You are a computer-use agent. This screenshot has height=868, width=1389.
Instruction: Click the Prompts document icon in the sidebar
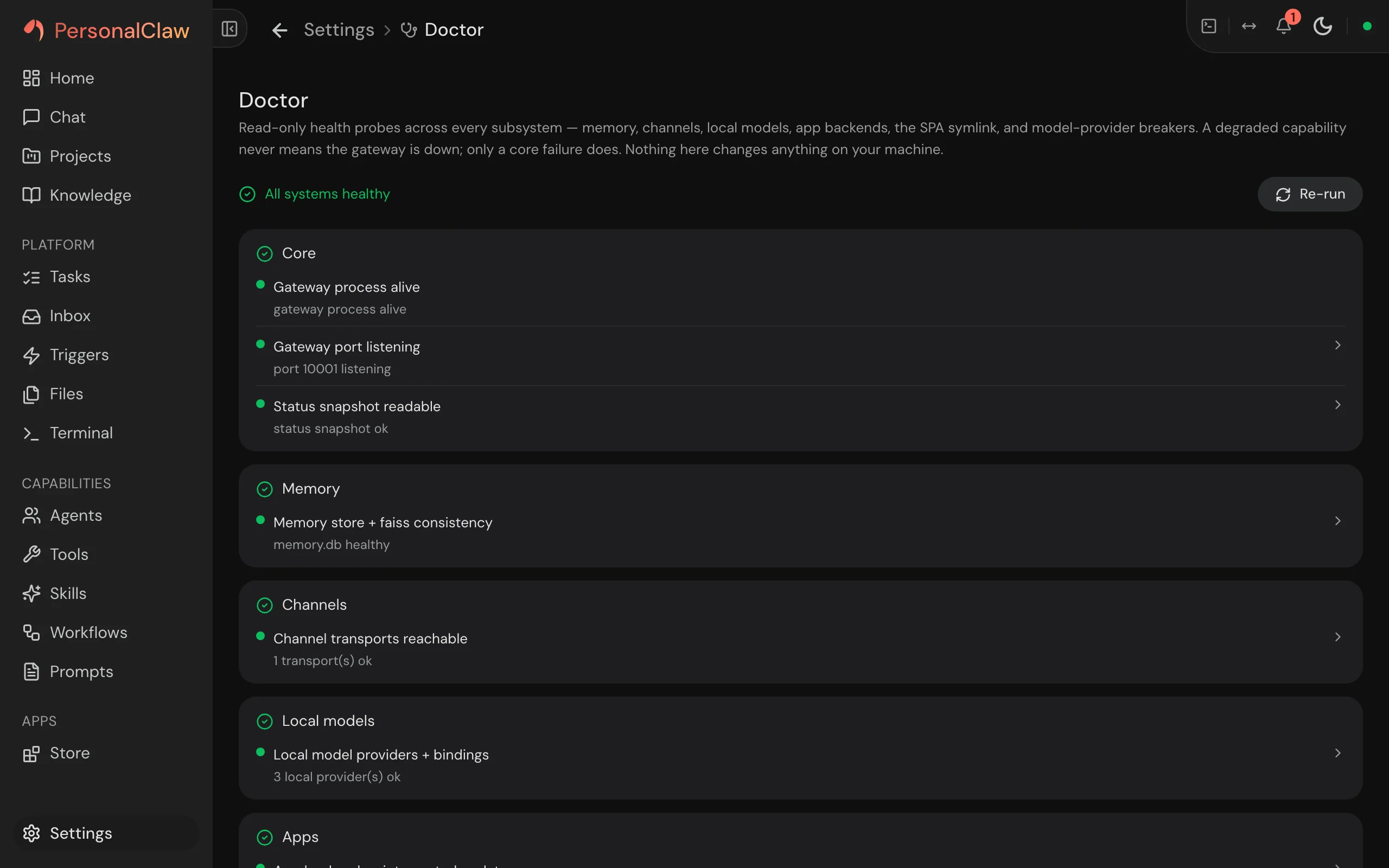(31, 672)
